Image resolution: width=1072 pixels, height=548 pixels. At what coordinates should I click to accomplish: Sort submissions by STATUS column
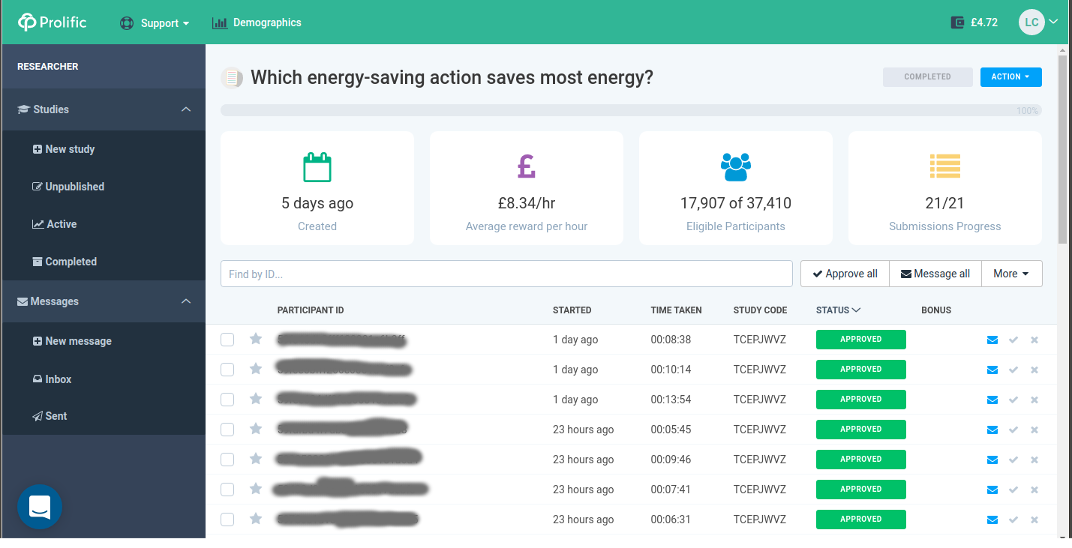838,310
